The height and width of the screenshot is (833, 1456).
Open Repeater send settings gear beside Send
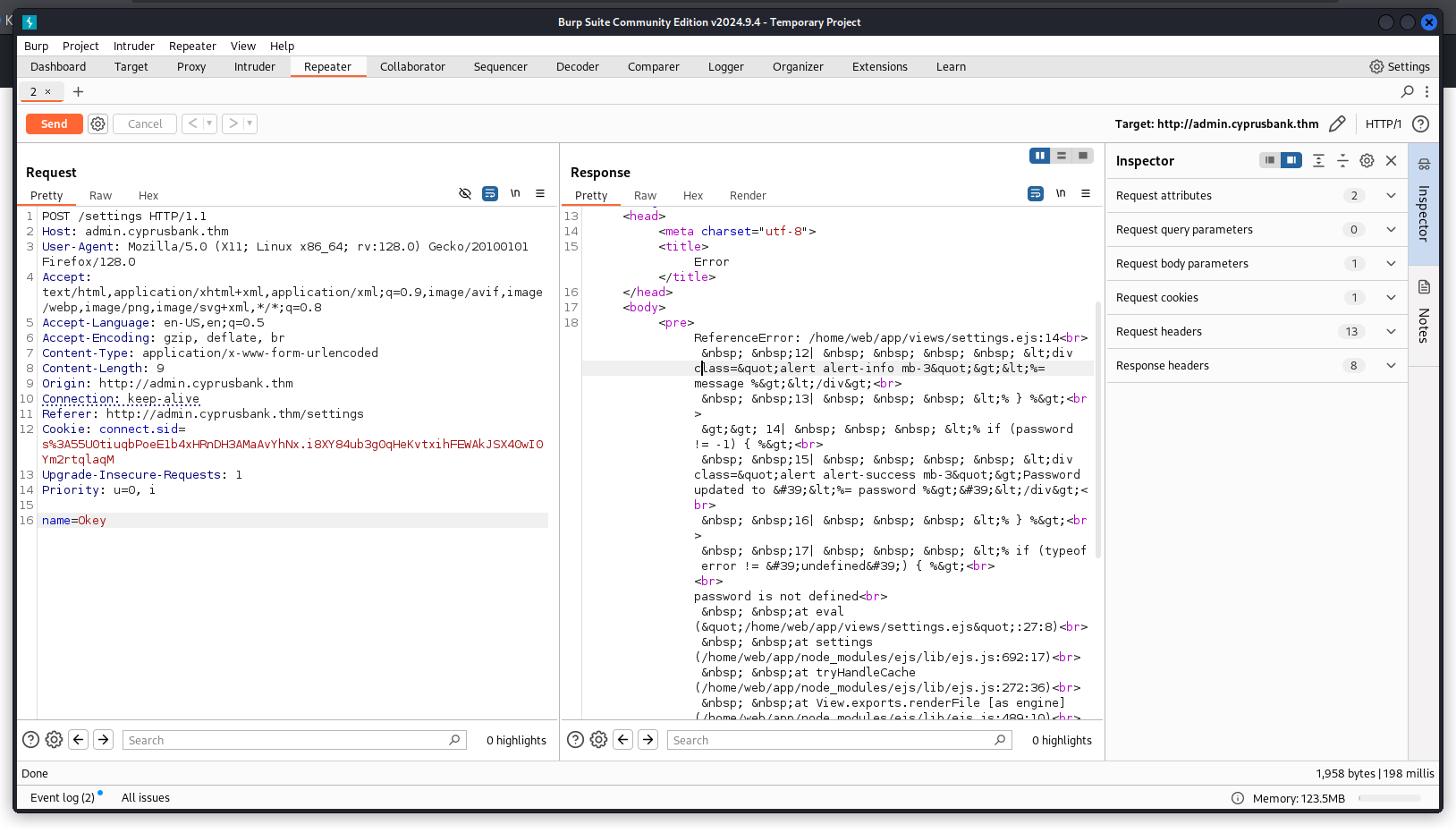tap(98, 123)
